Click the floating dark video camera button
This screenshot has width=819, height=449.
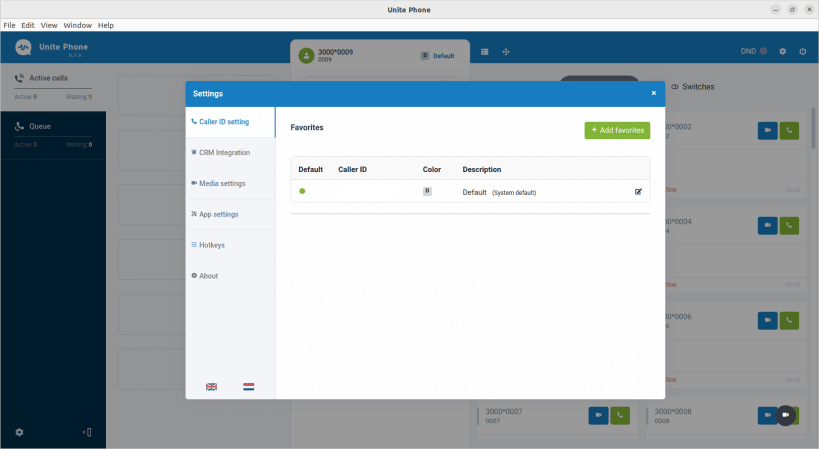(786, 415)
